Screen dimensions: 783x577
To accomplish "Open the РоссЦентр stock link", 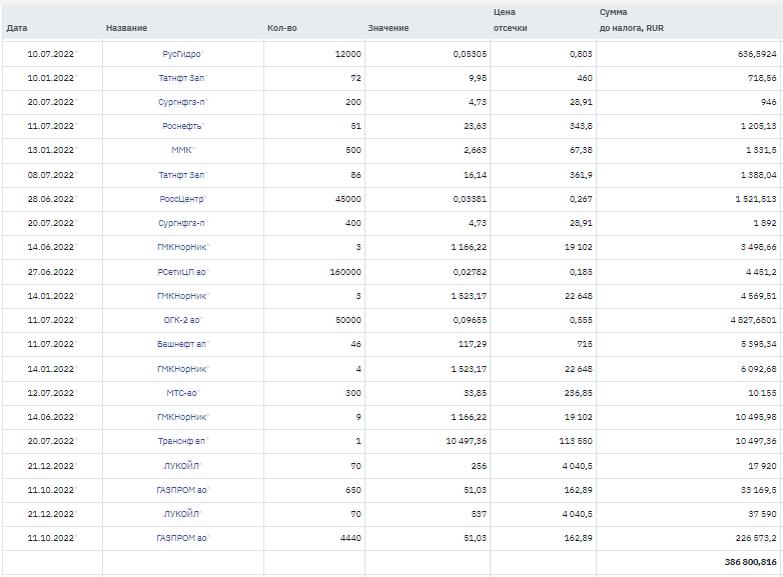I will point(181,199).
